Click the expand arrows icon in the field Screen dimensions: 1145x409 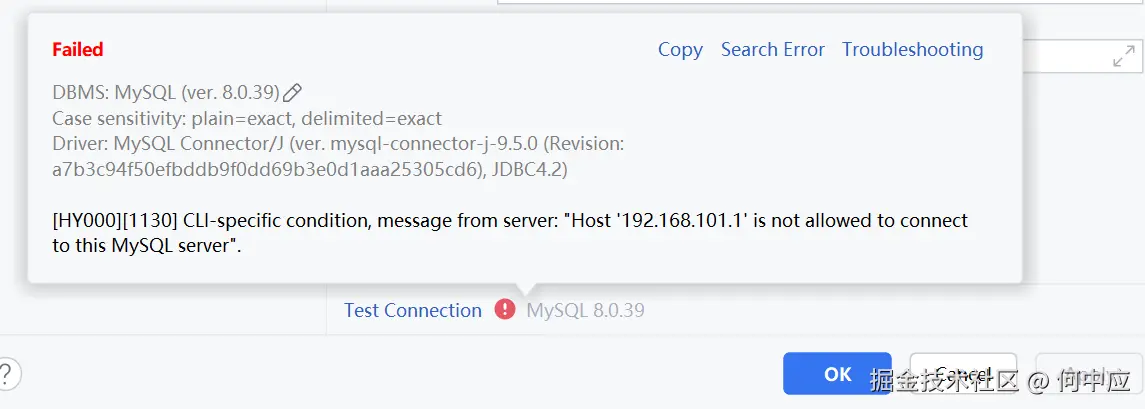[1123, 56]
